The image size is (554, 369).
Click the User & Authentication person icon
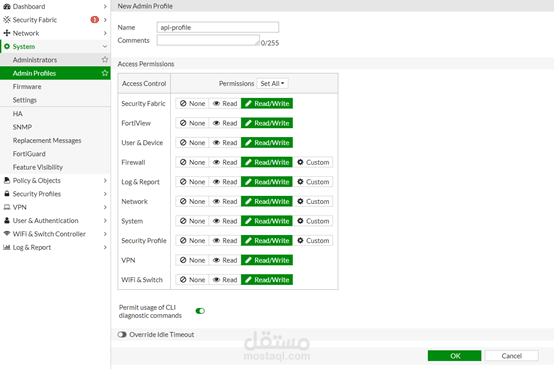coord(7,221)
